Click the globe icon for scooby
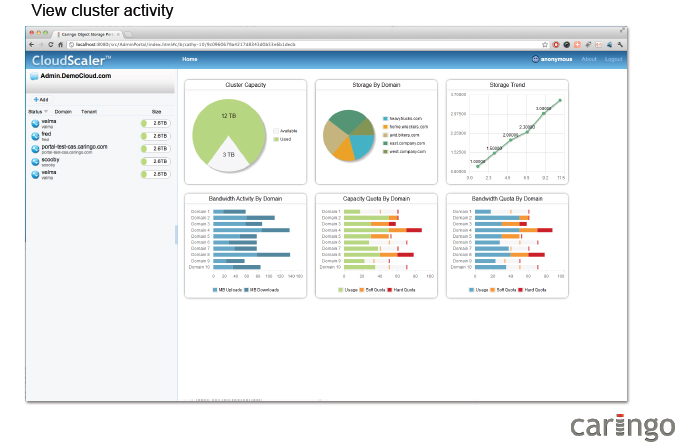 point(35,162)
